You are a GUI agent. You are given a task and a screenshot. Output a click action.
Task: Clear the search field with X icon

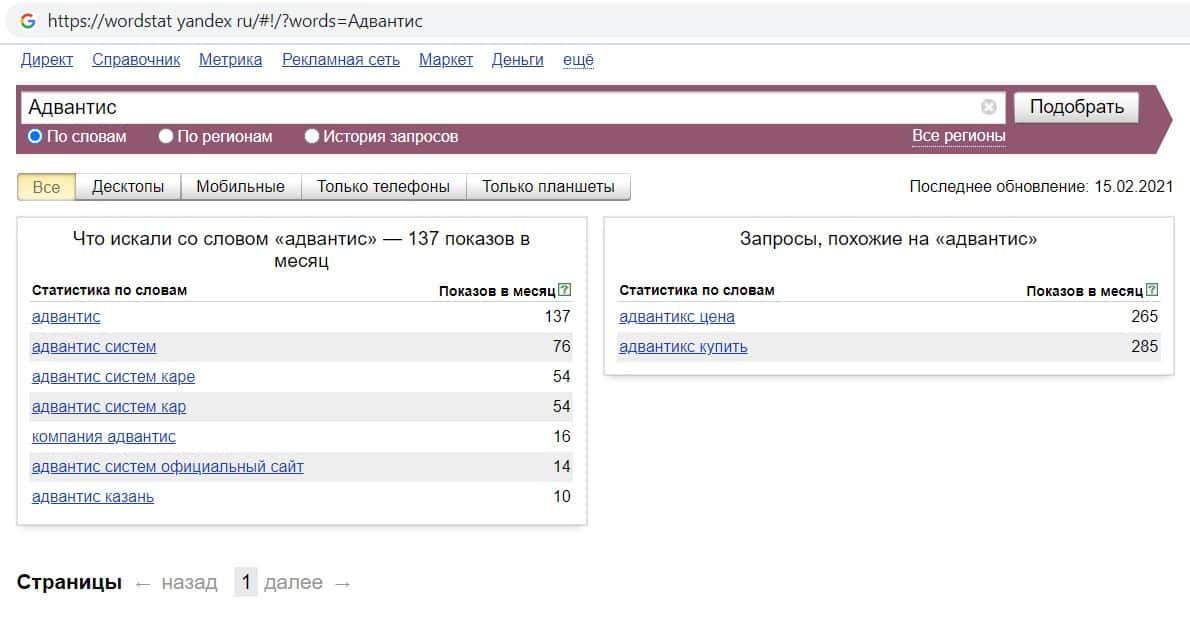(x=988, y=107)
